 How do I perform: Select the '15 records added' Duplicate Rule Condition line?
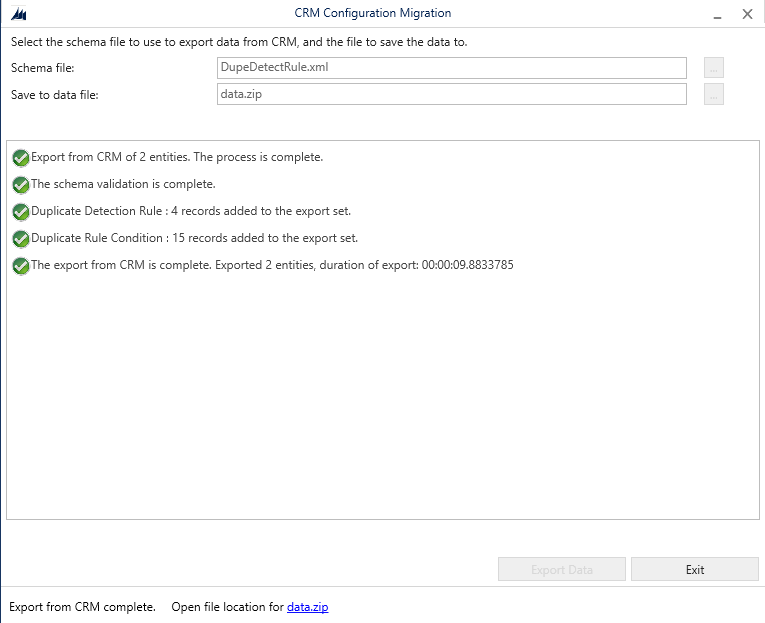point(194,238)
